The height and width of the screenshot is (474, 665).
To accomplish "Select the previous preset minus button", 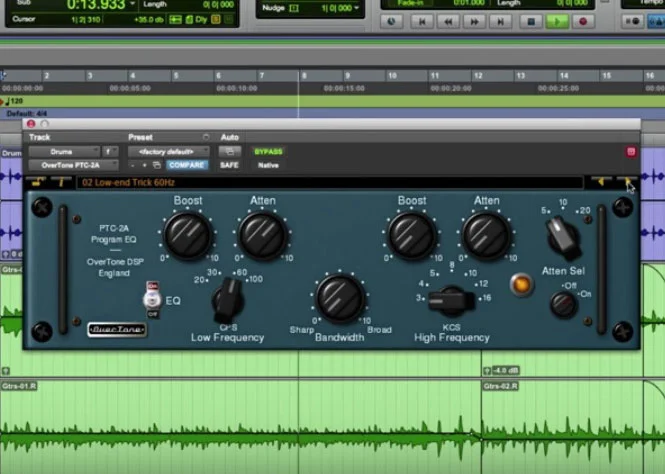I will pos(133,165).
